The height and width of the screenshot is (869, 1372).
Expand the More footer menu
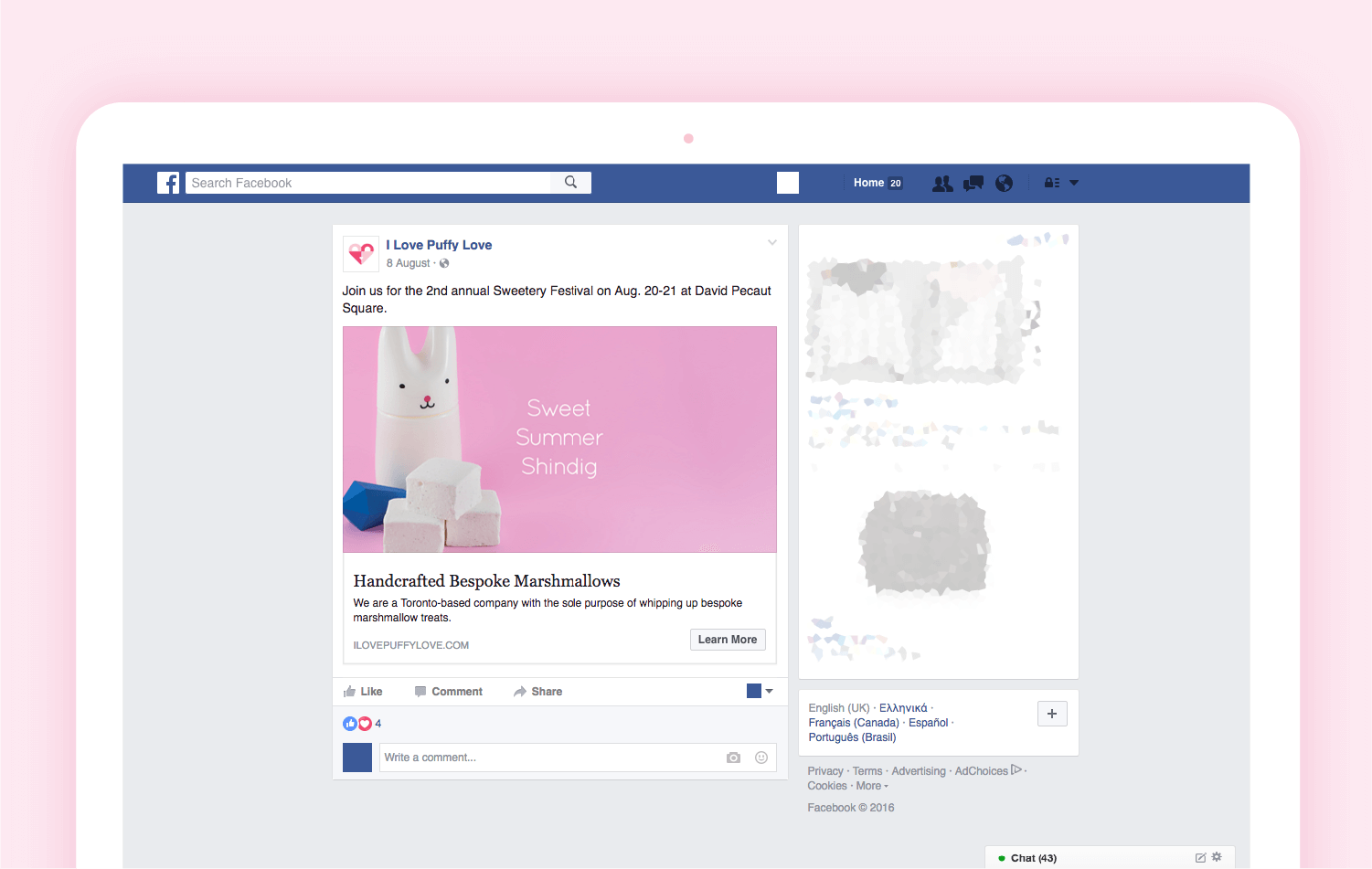(x=872, y=786)
